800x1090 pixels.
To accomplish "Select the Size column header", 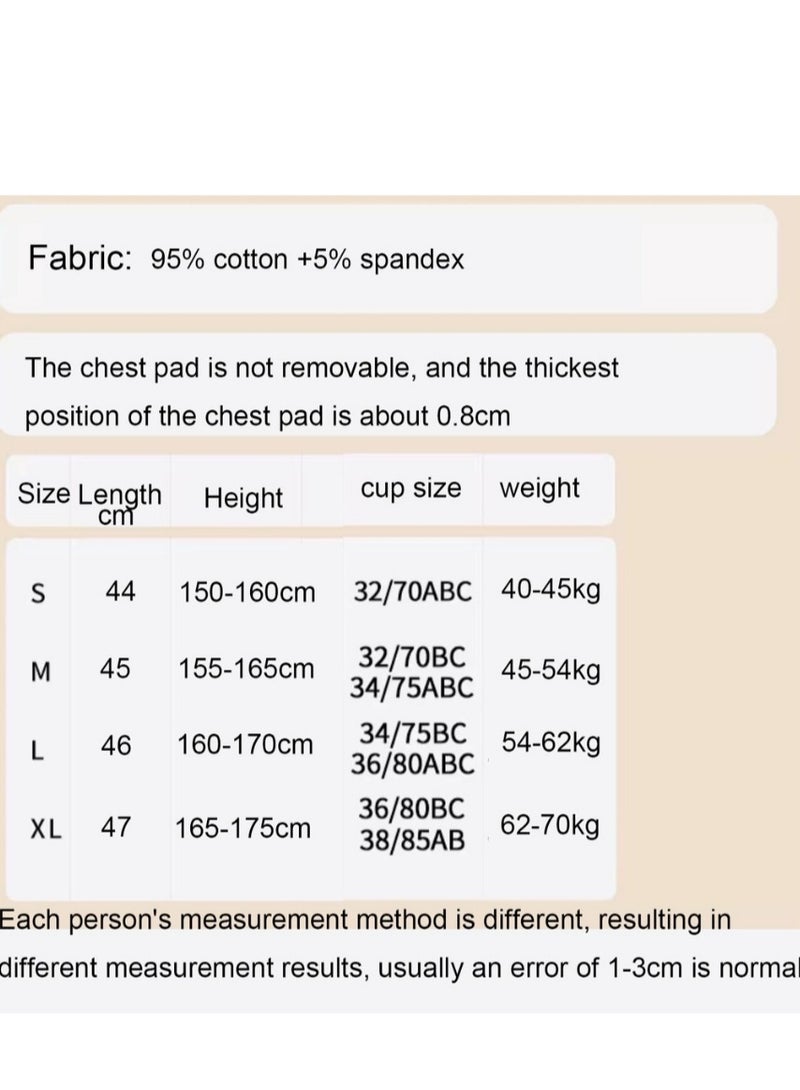I will point(43,494).
